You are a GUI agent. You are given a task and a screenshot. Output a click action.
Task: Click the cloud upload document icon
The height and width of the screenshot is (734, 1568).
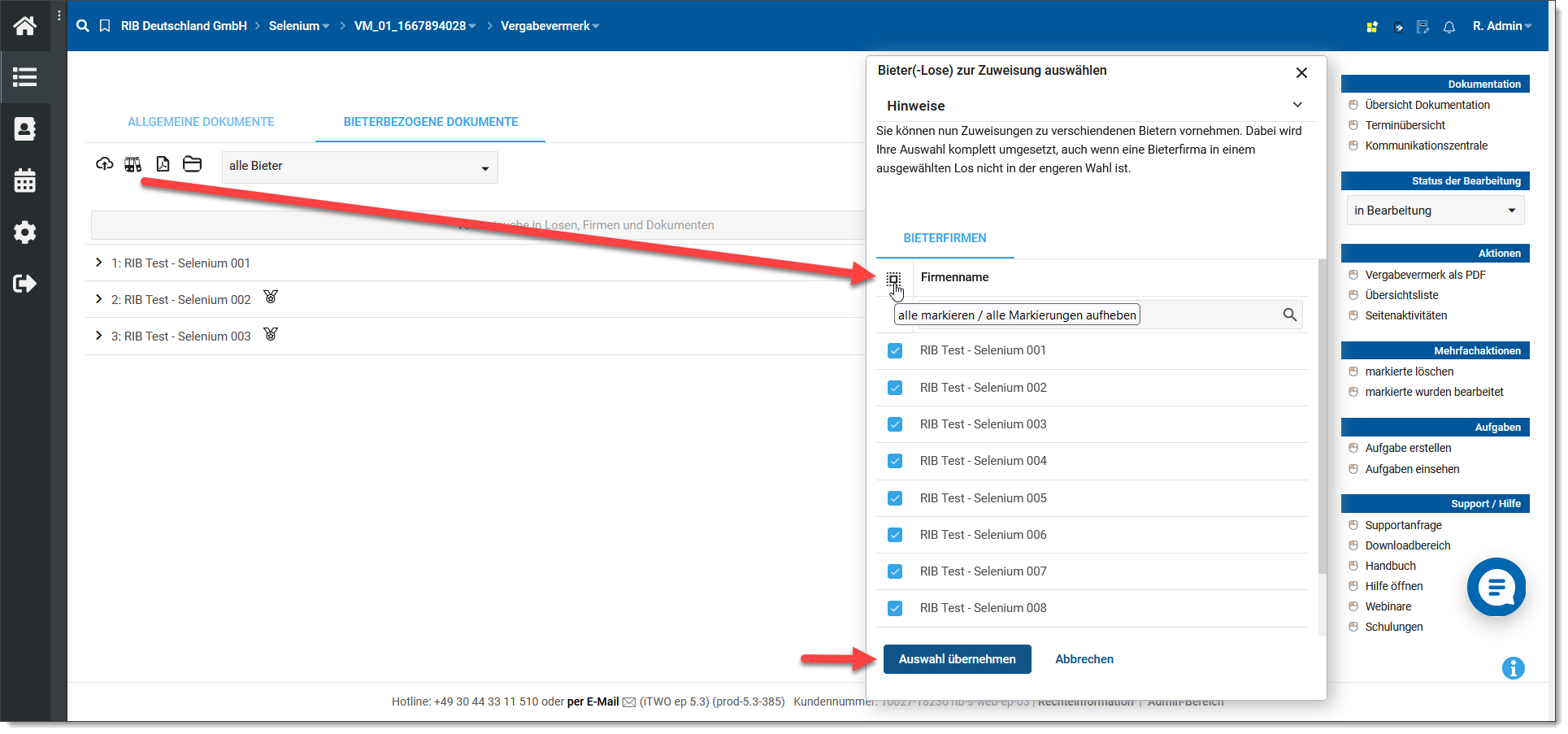(x=105, y=164)
